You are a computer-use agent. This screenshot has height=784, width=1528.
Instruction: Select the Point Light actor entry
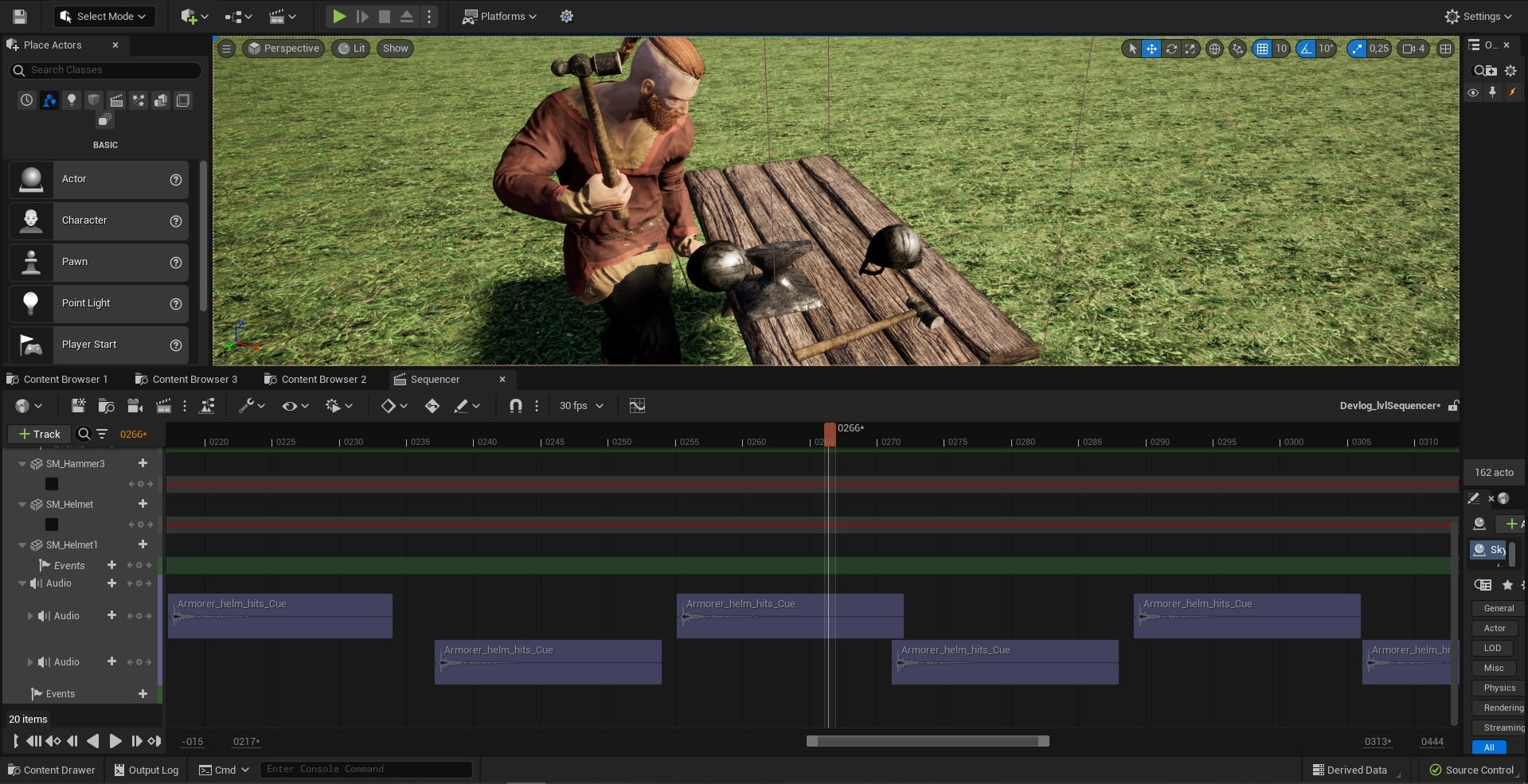(x=99, y=303)
